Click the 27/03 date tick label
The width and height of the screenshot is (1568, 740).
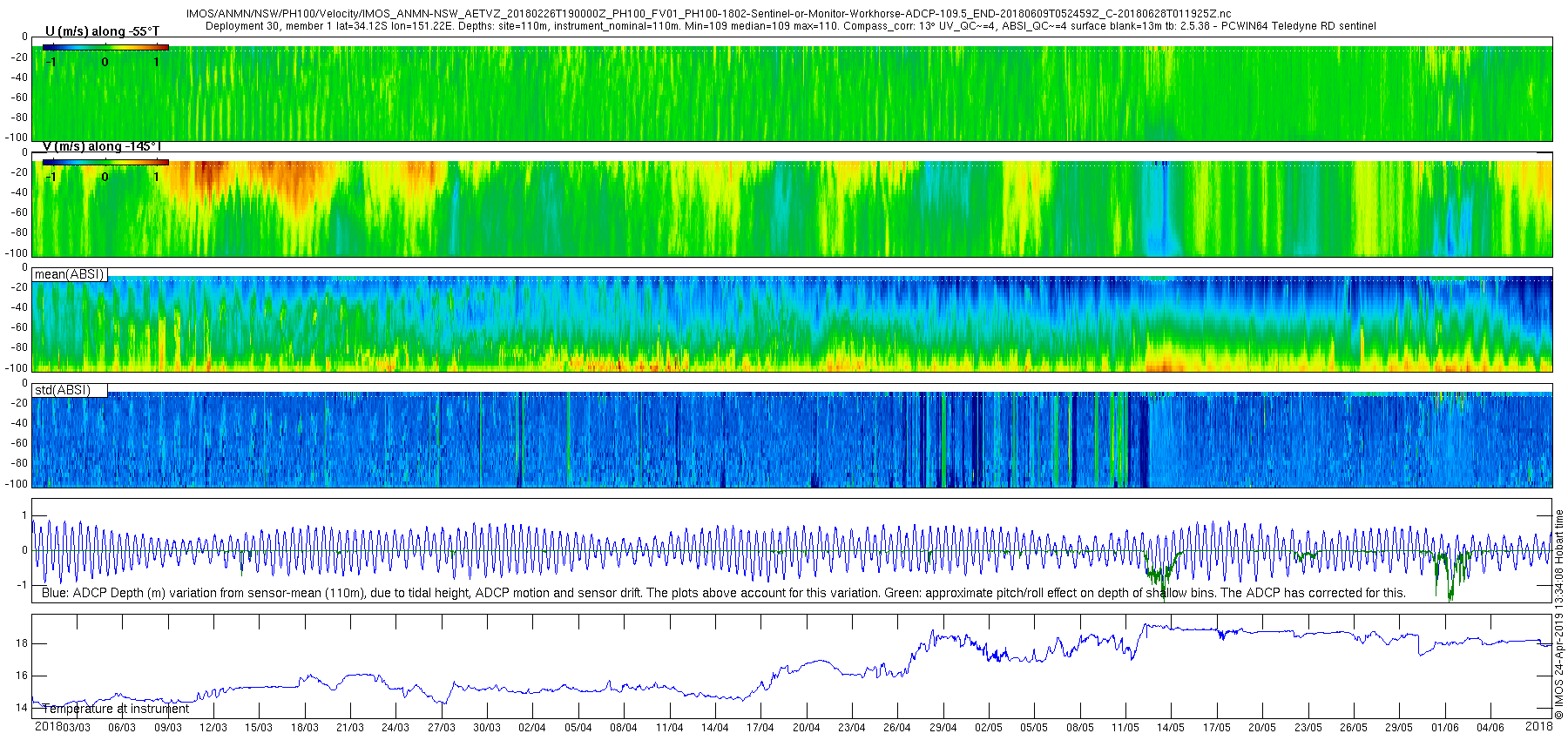pos(442,728)
